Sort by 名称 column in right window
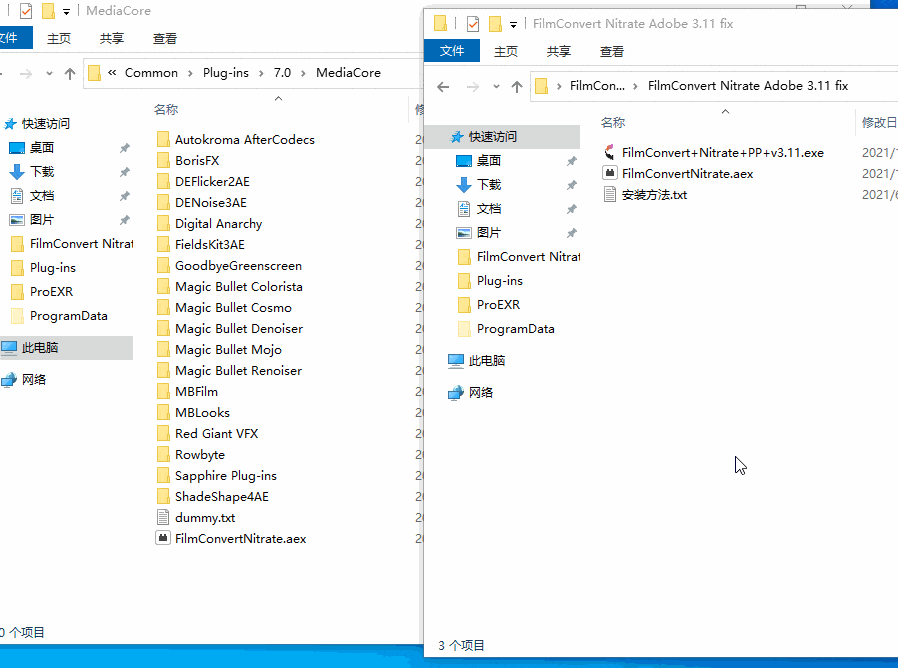This screenshot has height=668, width=898. coord(613,123)
